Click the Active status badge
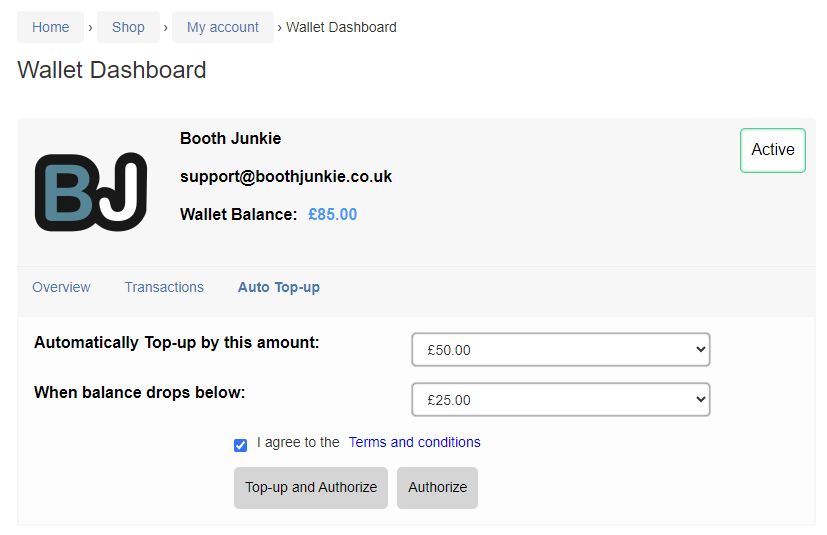The height and width of the screenshot is (535, 827). (x=773, y=150)
